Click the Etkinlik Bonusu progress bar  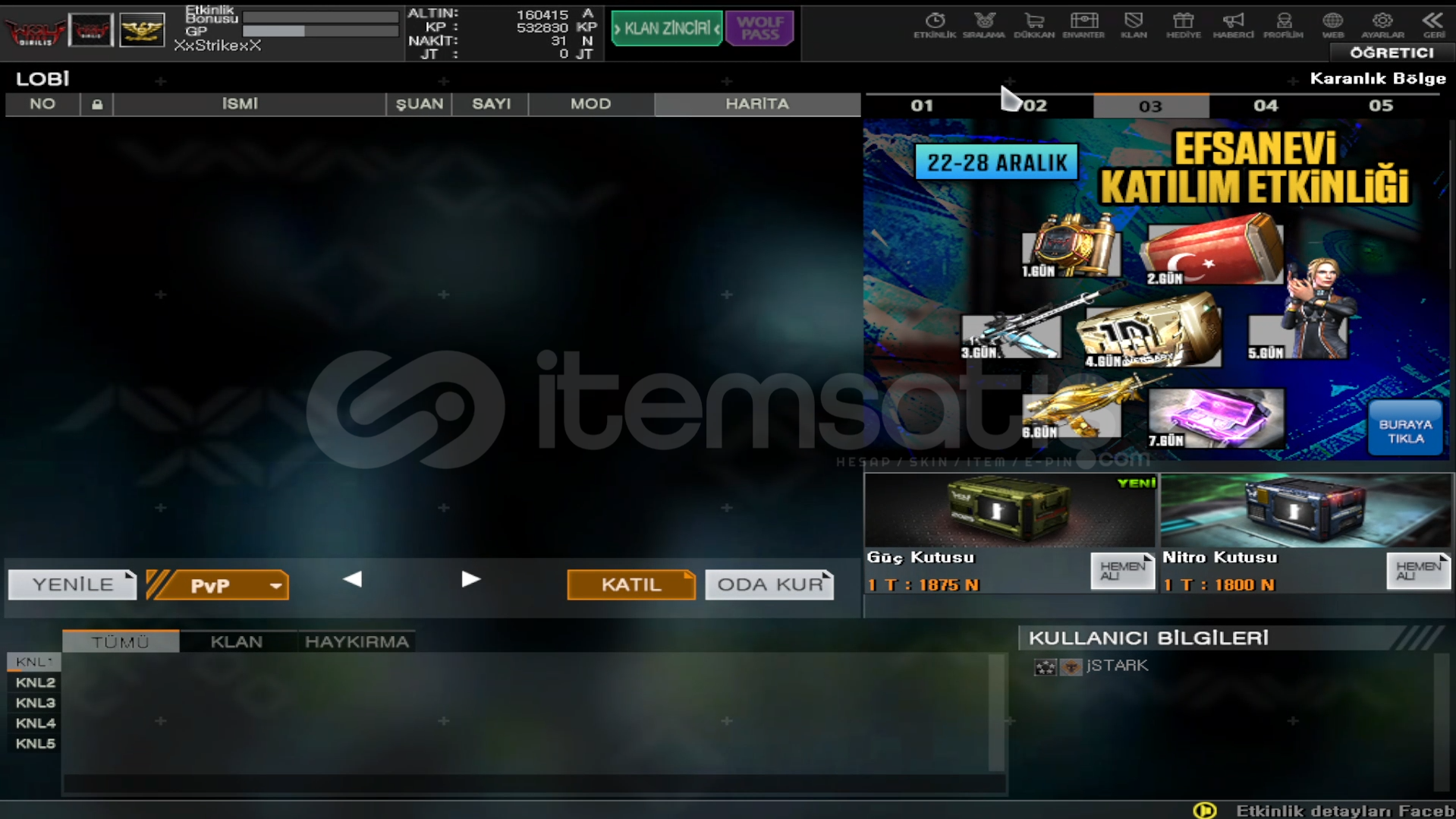tap(321, 17)
